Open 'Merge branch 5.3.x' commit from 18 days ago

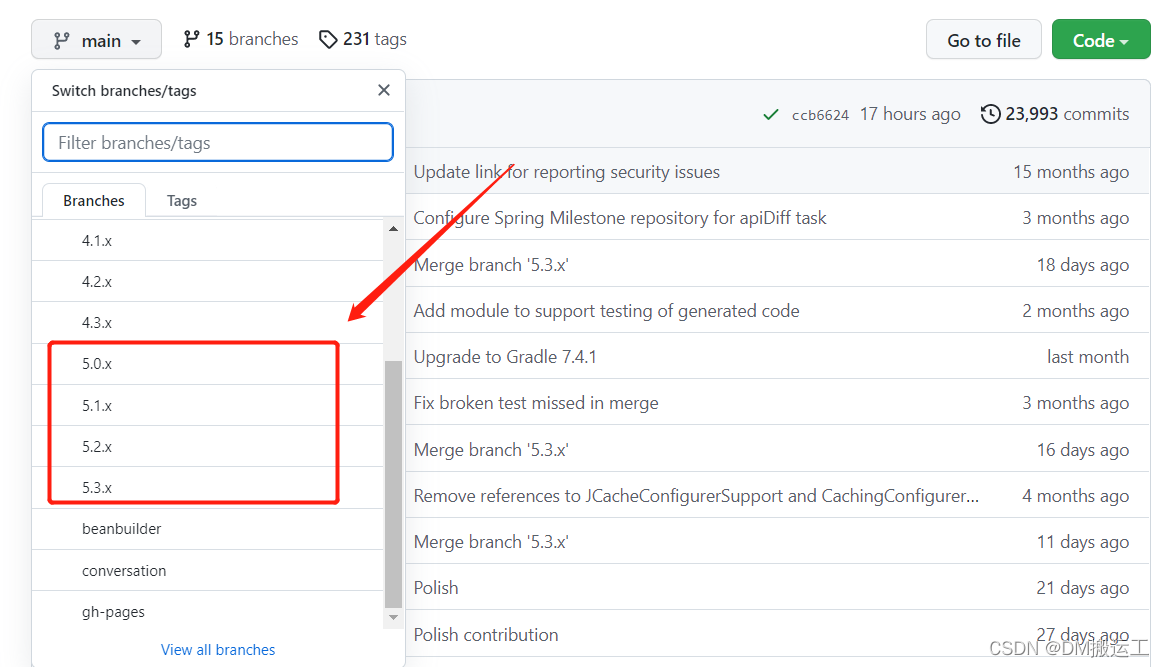[491, 264]
